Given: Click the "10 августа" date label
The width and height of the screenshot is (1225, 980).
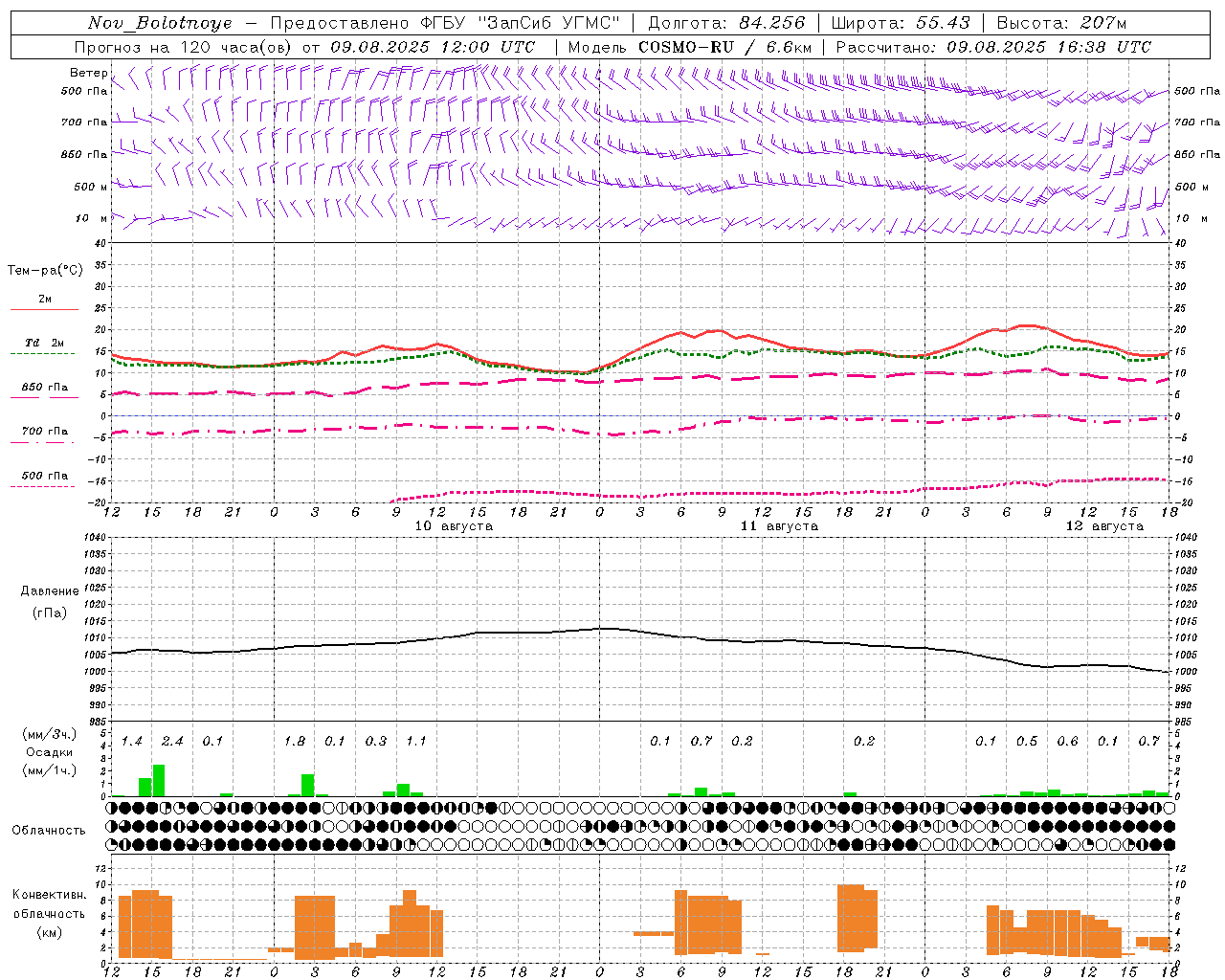Looking at the screenshot, I should (x=454, y=526).
